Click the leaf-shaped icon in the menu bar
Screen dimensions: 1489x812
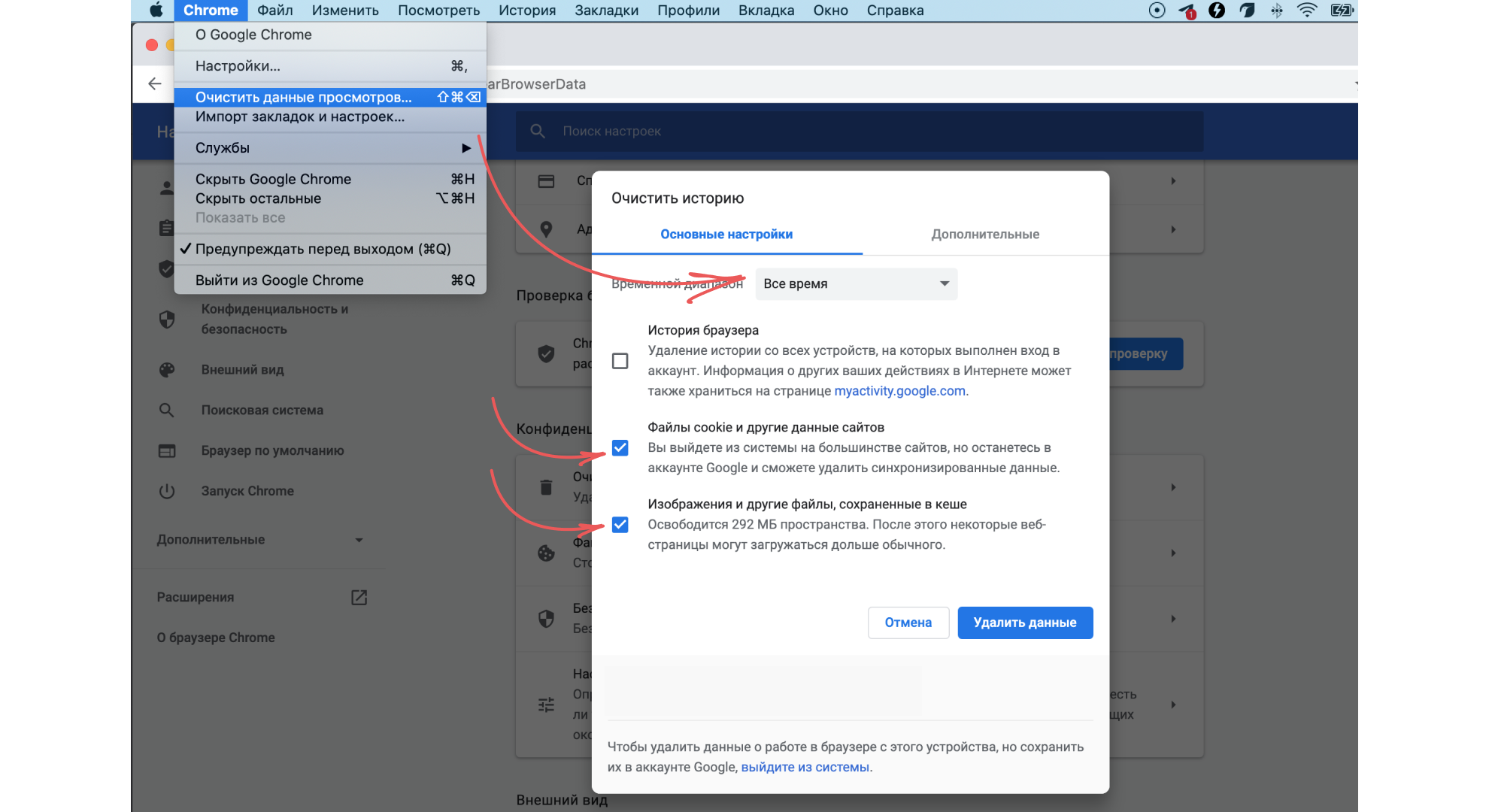(x=1247, y=11)
